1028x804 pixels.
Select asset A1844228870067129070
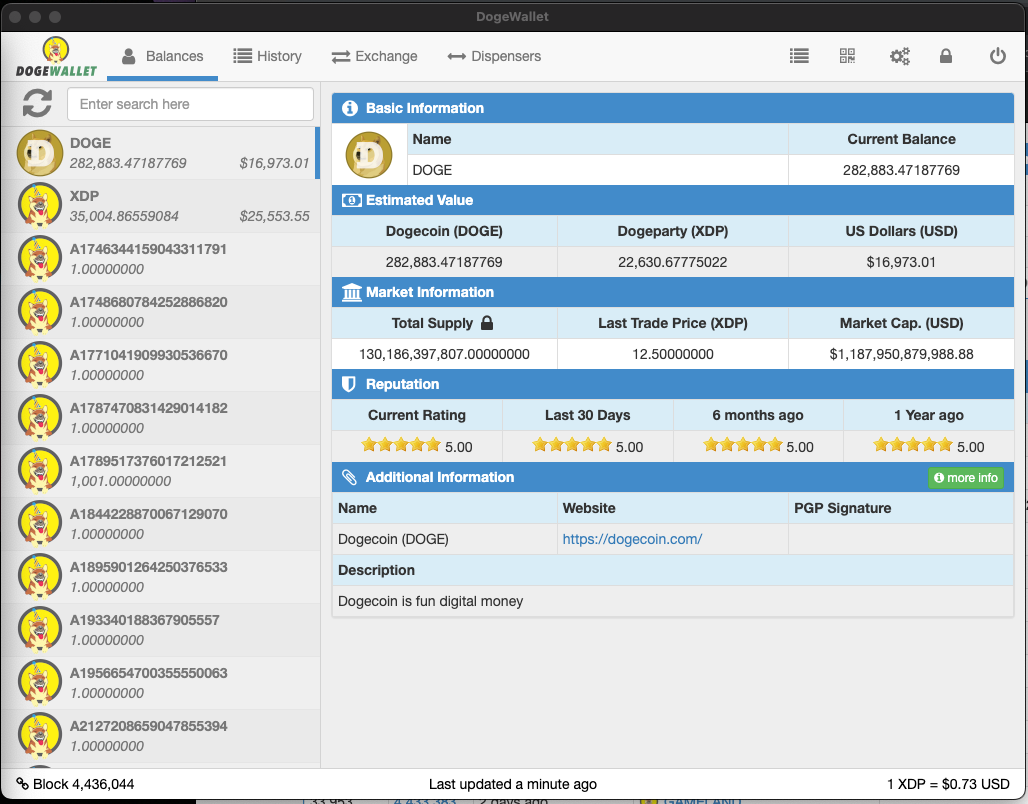coord(160,524)
